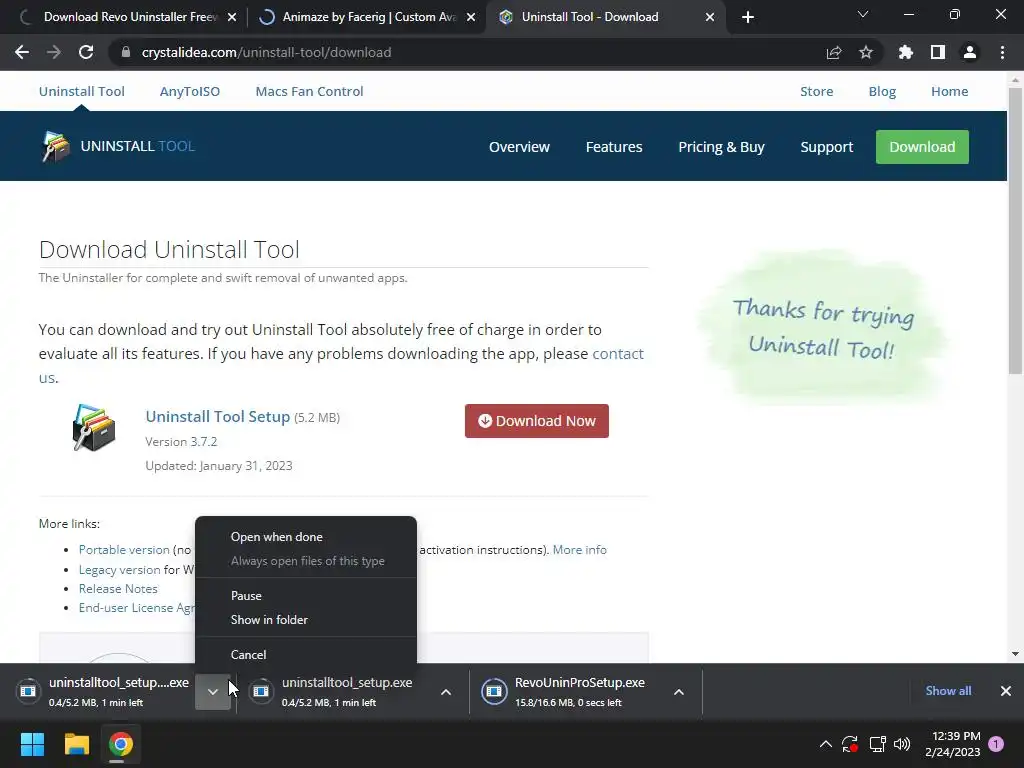Screen dimensions: 1024x768
Task: Click the contact us link
Action: [x=618, y=353]
